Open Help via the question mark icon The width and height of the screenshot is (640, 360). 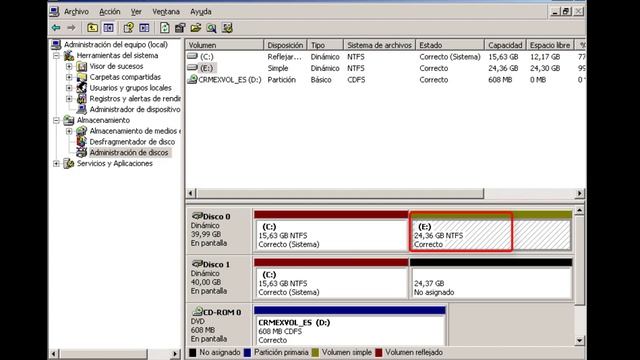pos(129,28)
